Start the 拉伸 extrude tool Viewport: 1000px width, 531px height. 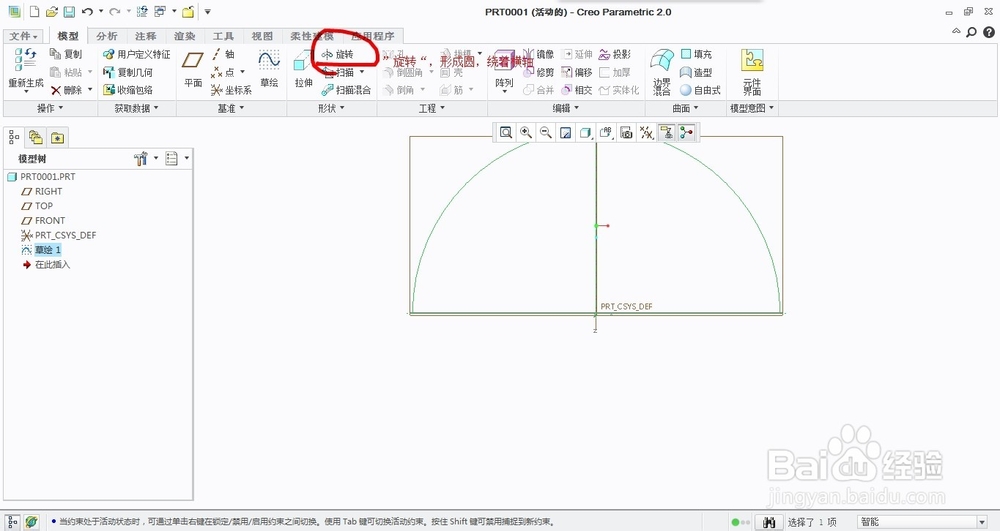point(304,69)
